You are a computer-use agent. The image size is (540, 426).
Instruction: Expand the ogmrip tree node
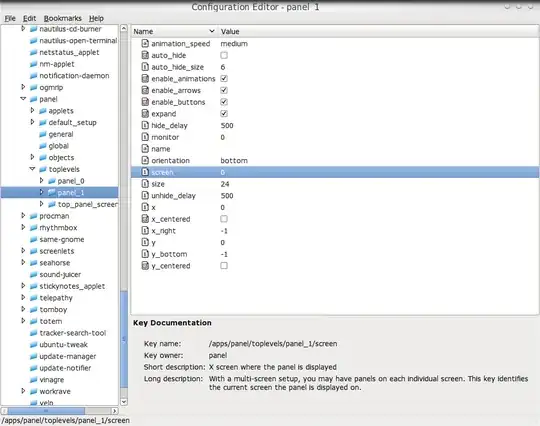(23, 87)
